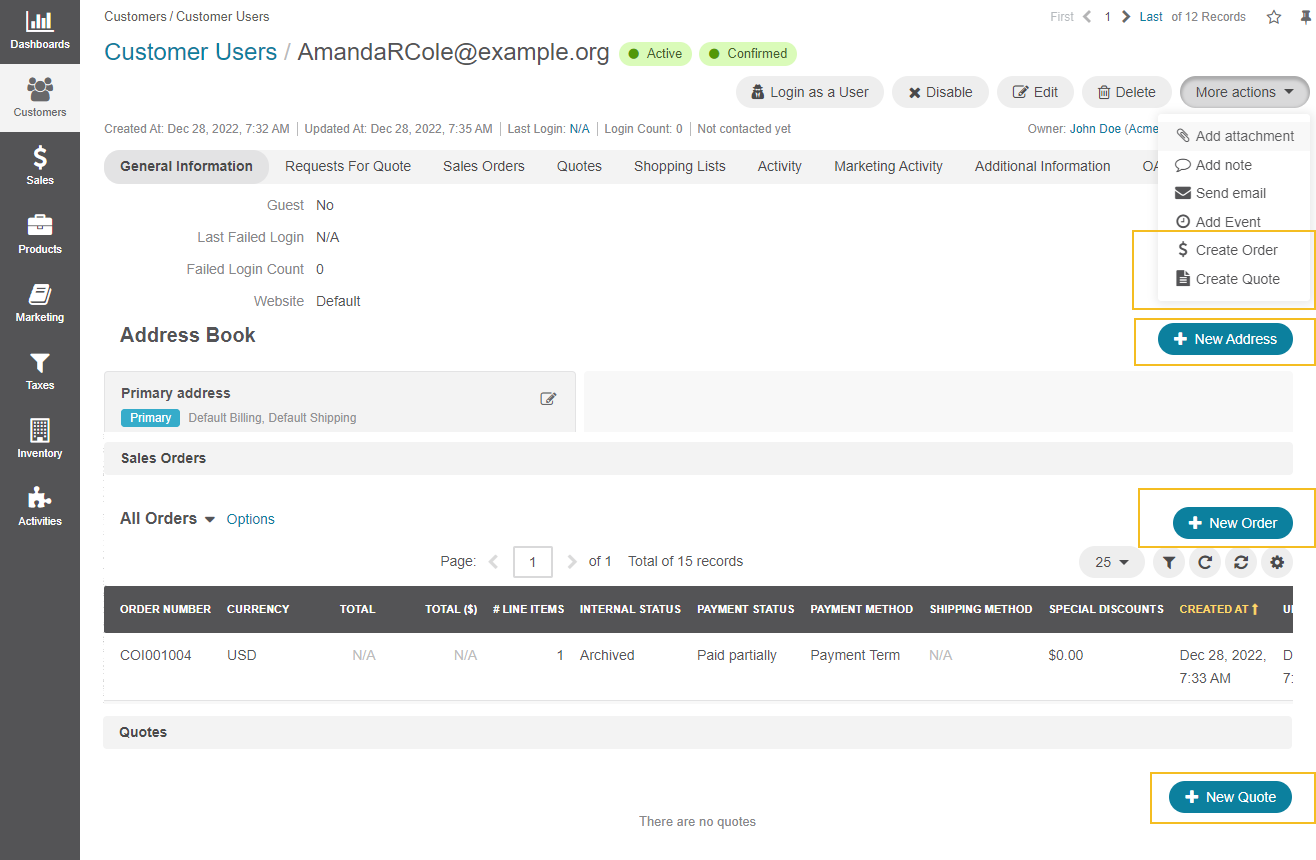This screenshot has width=1316, height=860.
Task: Click the Login as a User button
Action: (810, 92)
